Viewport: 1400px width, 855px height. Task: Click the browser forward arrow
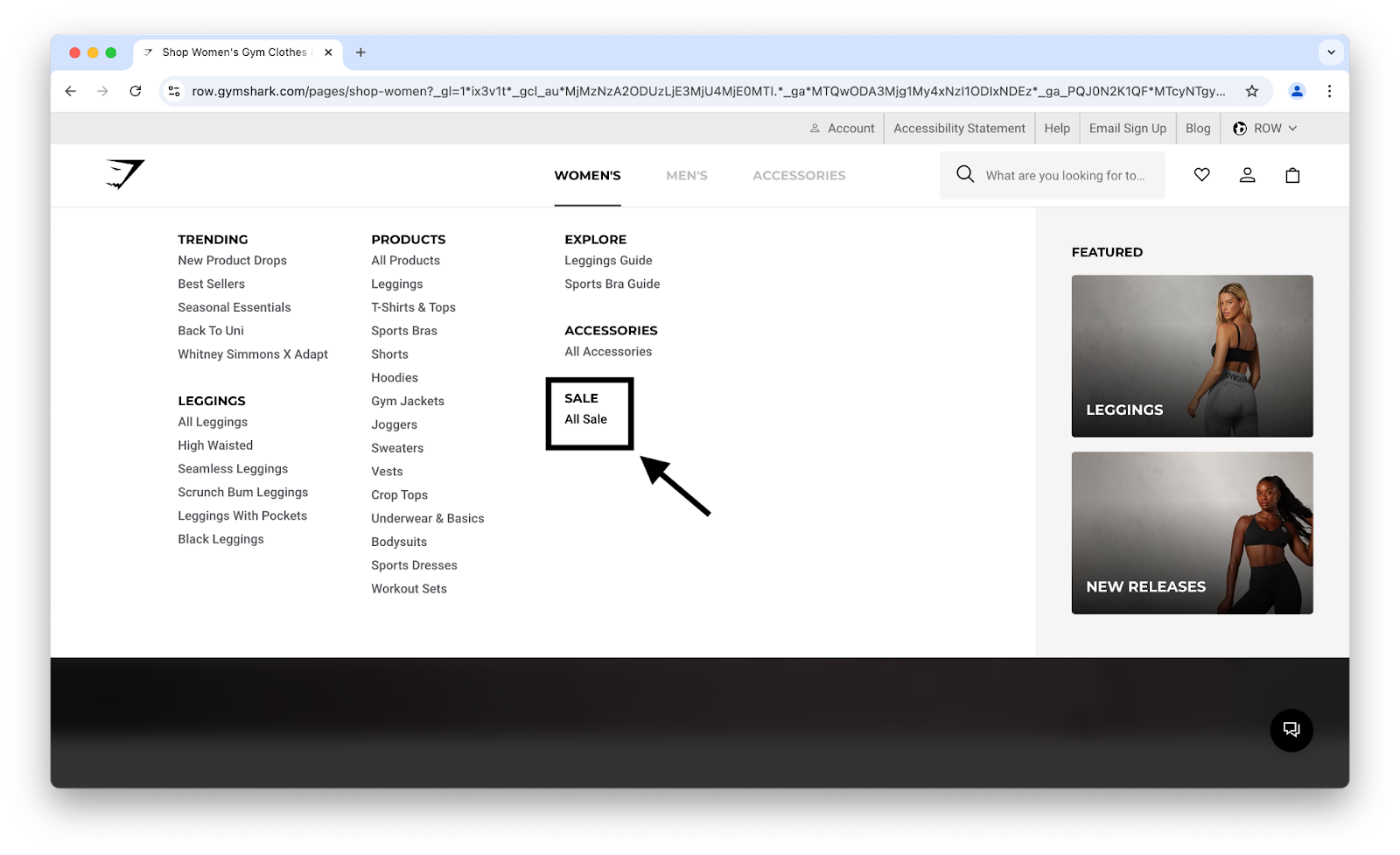coord(103,91)
